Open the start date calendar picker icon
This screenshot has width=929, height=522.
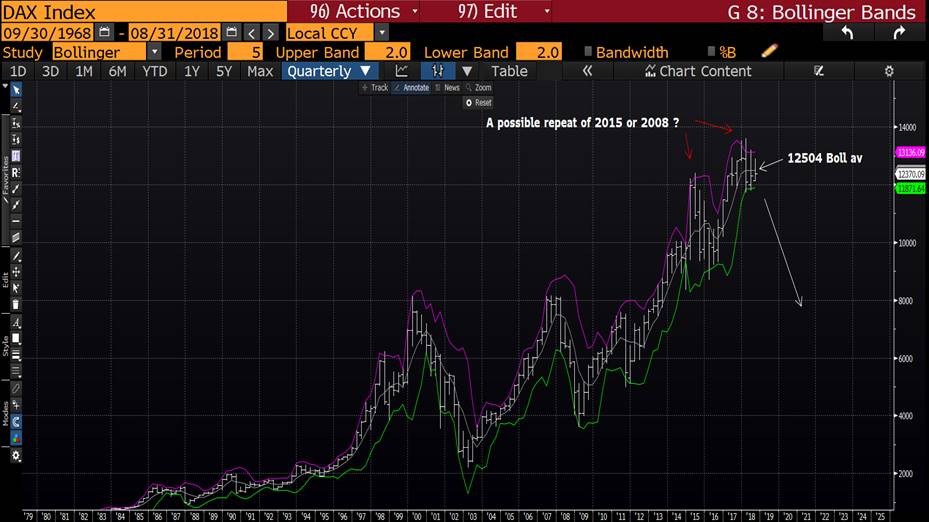coord(104,33)
